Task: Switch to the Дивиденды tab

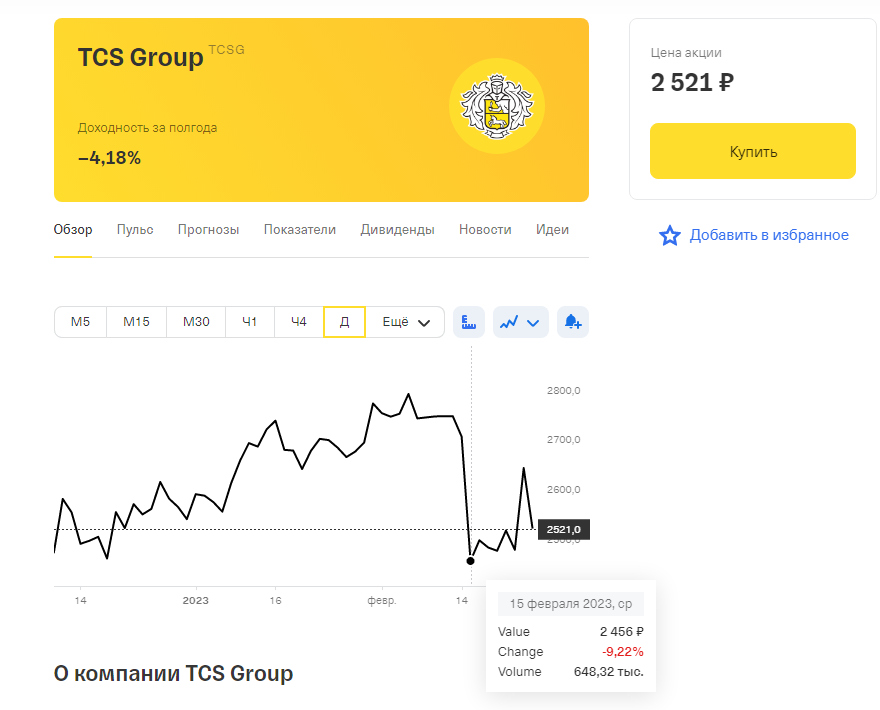Action: [397, 230]
